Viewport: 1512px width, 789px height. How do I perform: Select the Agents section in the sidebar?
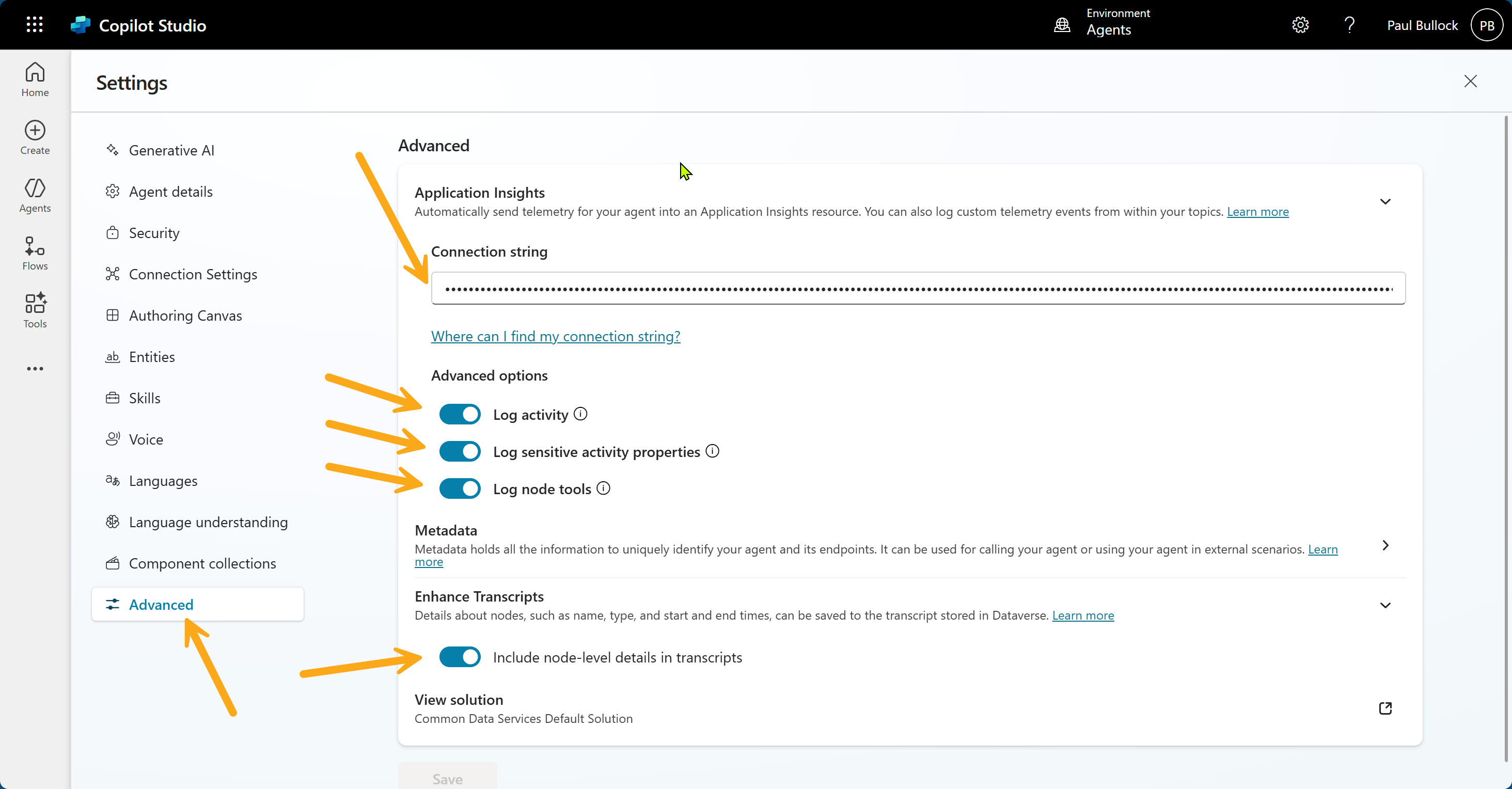pos(34,195)
